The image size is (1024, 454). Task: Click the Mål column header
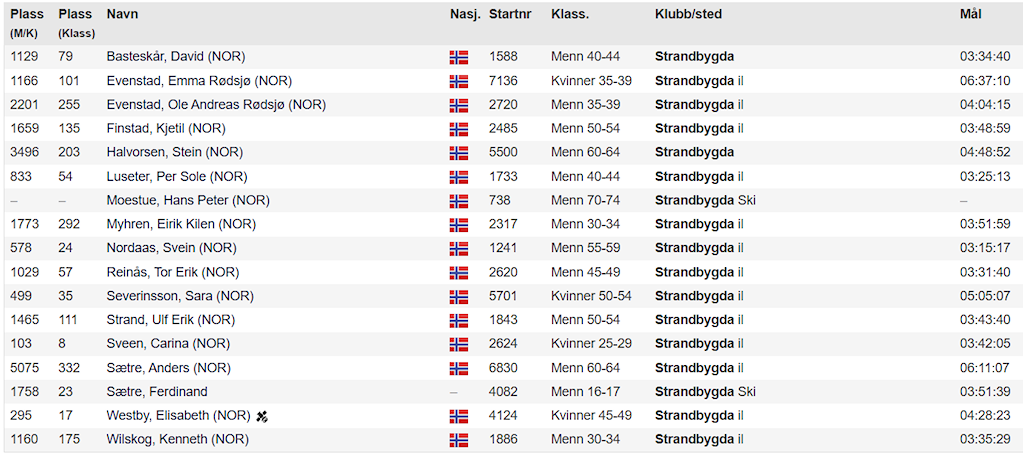click(970, 15)
